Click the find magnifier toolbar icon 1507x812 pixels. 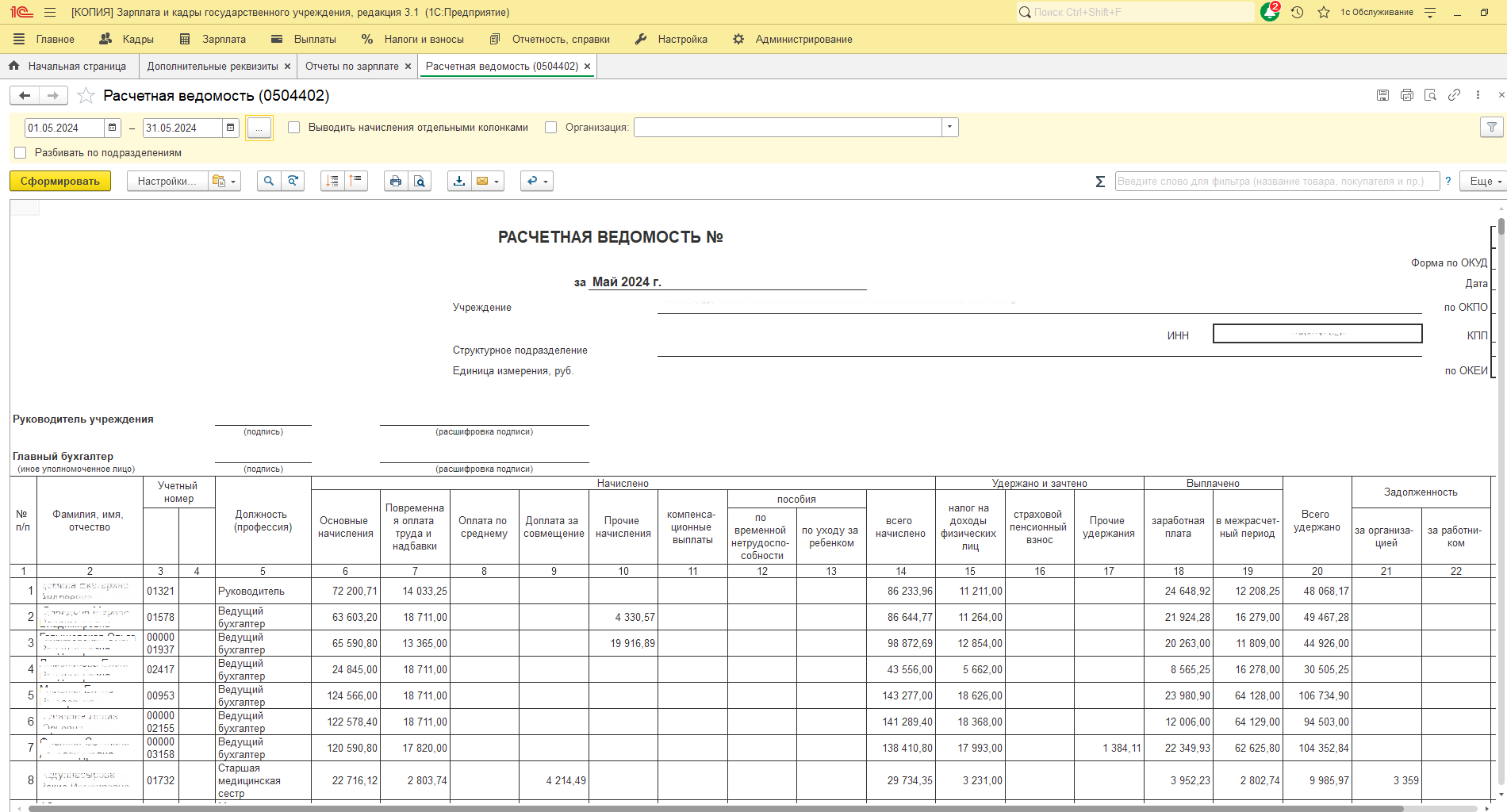269,181
